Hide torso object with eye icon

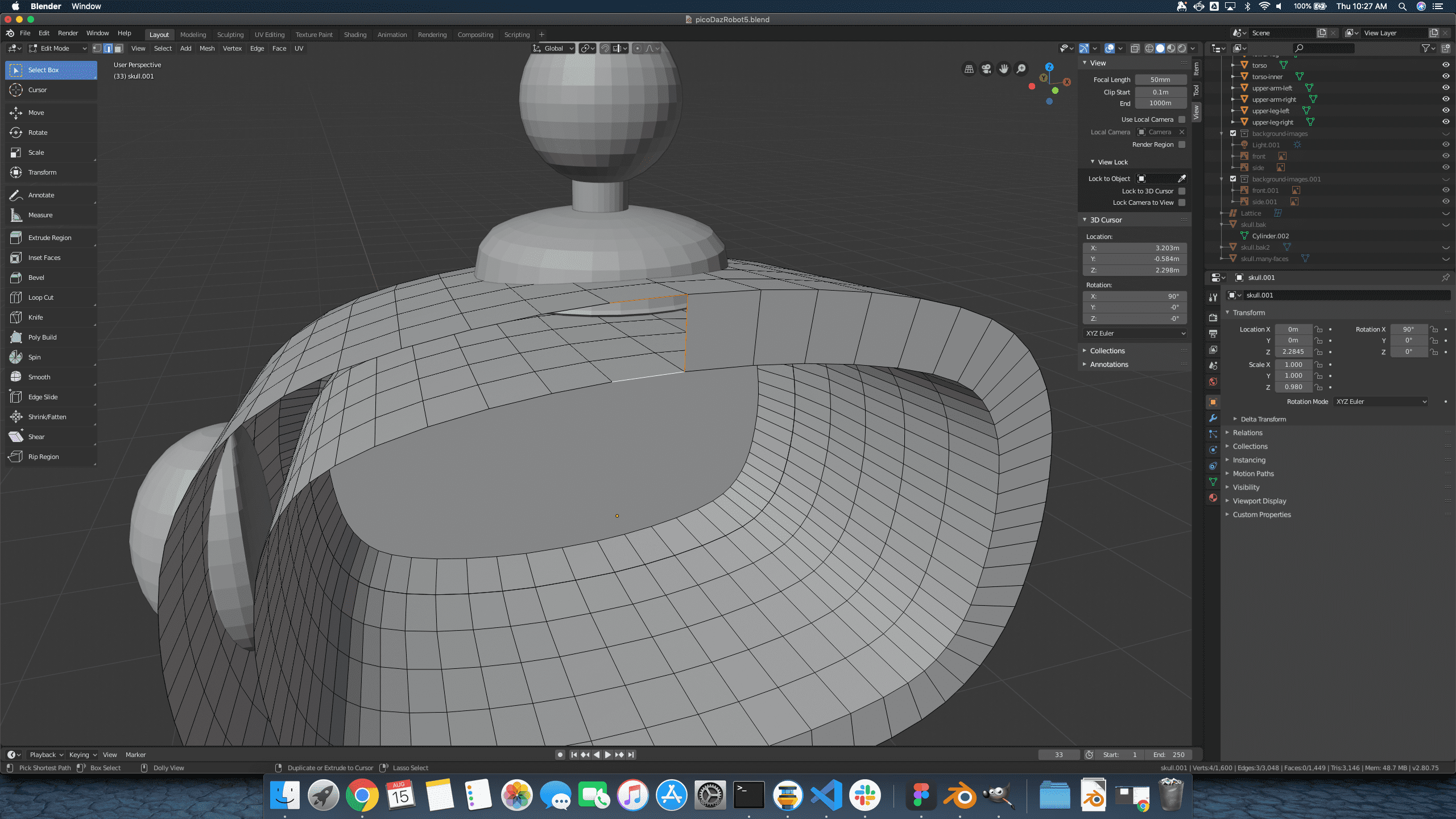point(1446,65)
